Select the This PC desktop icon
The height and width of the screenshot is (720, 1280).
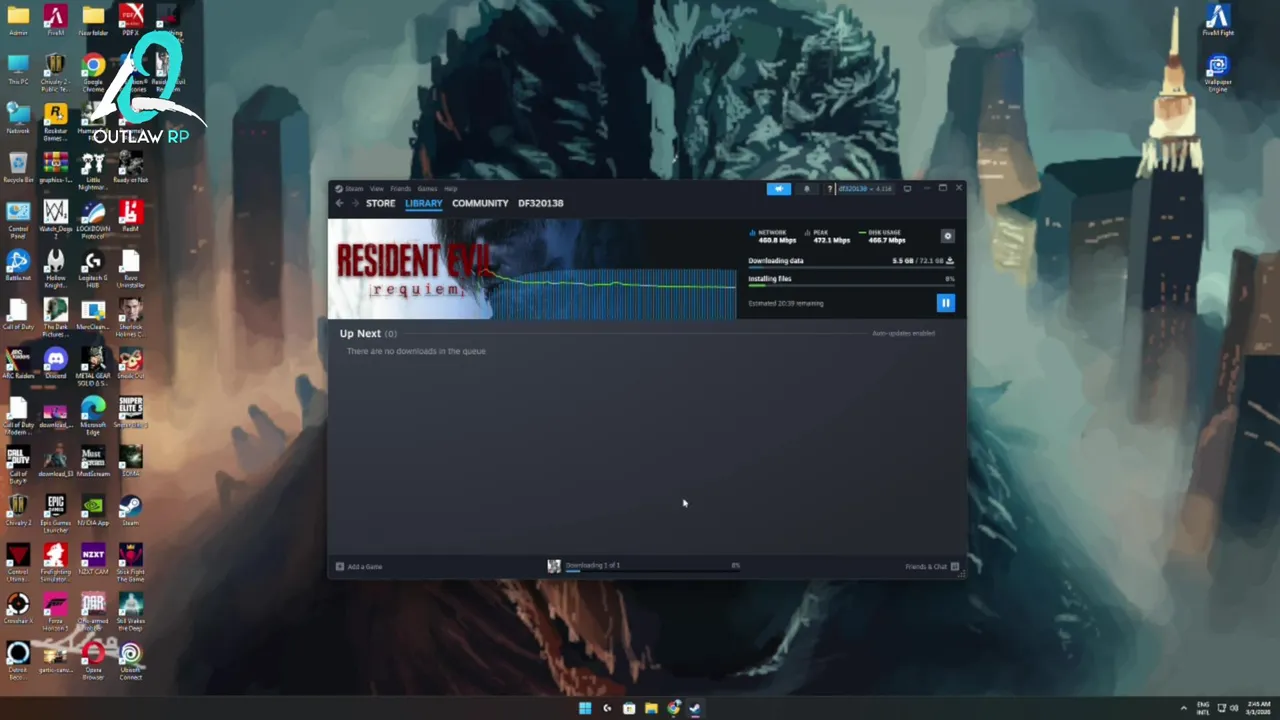coord(18,70)
